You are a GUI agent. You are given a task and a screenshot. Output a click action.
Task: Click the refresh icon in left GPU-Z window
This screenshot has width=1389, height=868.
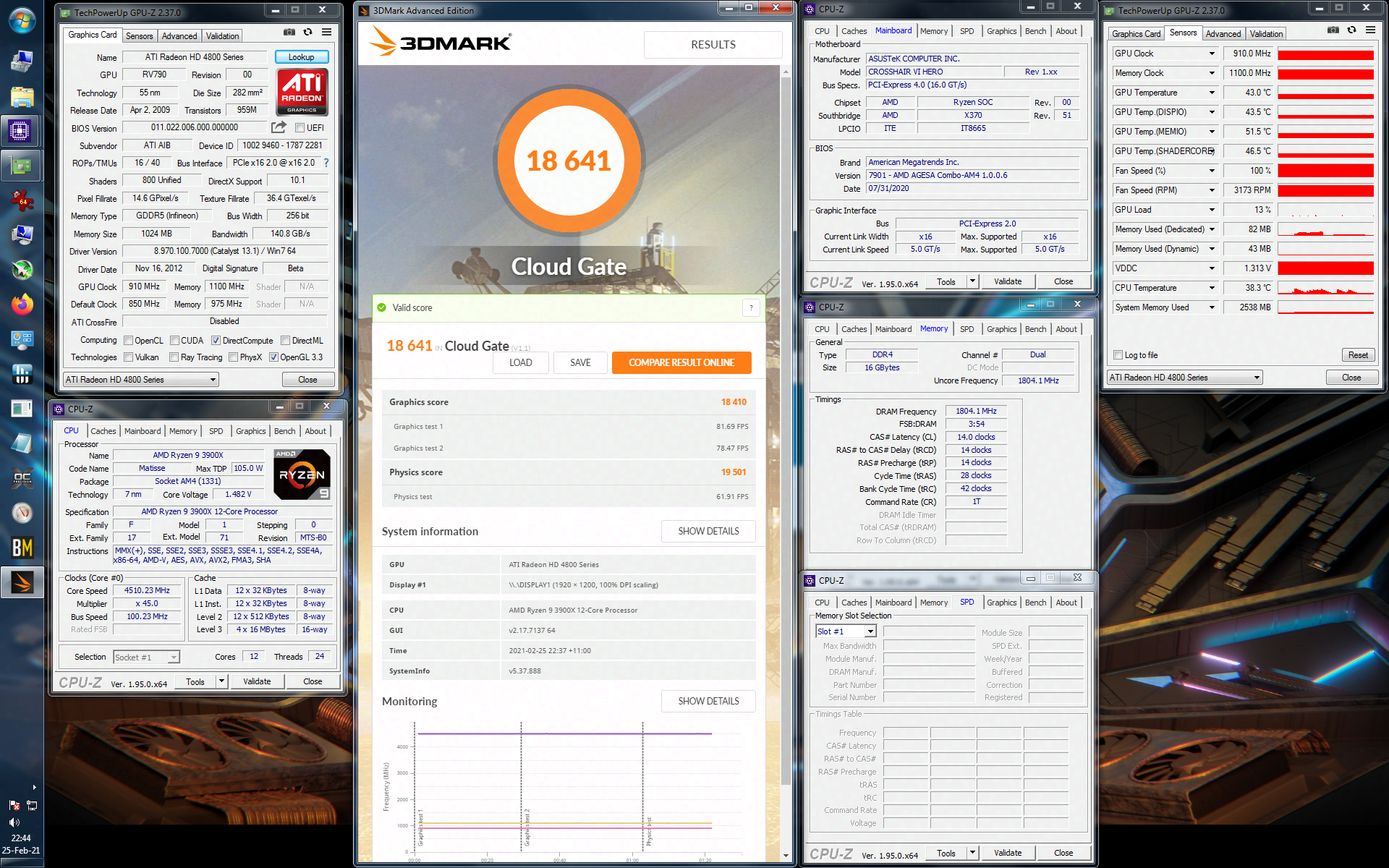pos(308,33)
